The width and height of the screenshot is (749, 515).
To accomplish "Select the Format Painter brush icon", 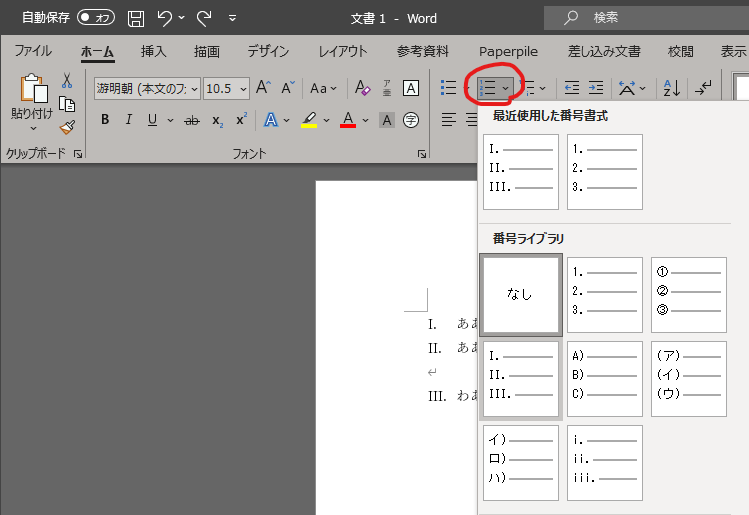I will pyautogui.click(x=67, y=127).
